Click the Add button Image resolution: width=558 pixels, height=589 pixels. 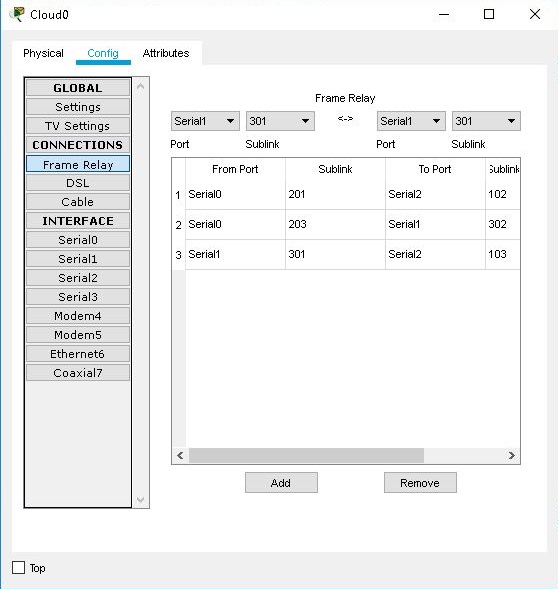pyautogui.click(x=281, y=483)
